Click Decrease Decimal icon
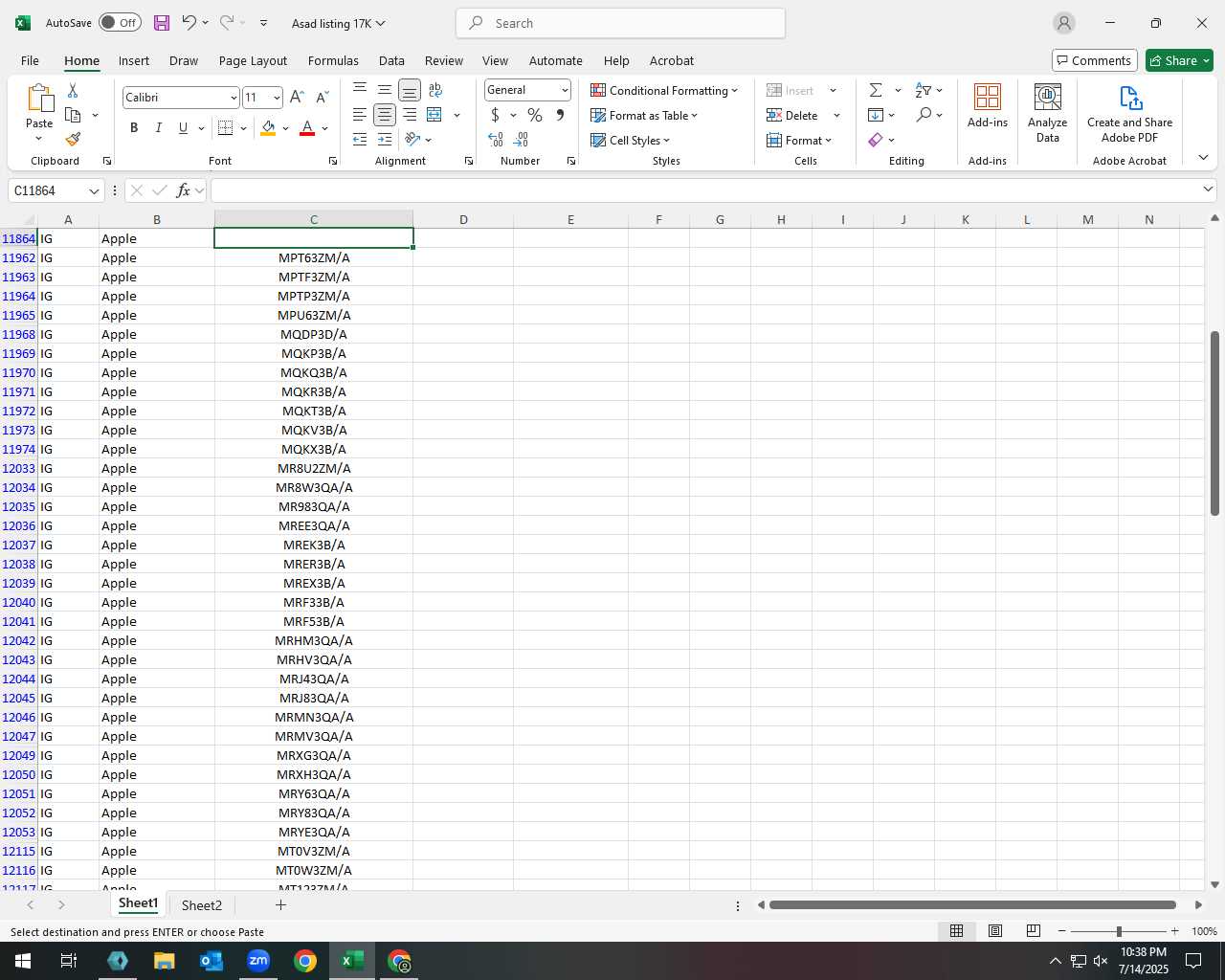The height and width of the screenshot is (980, 1225). [x=521, y=140]
